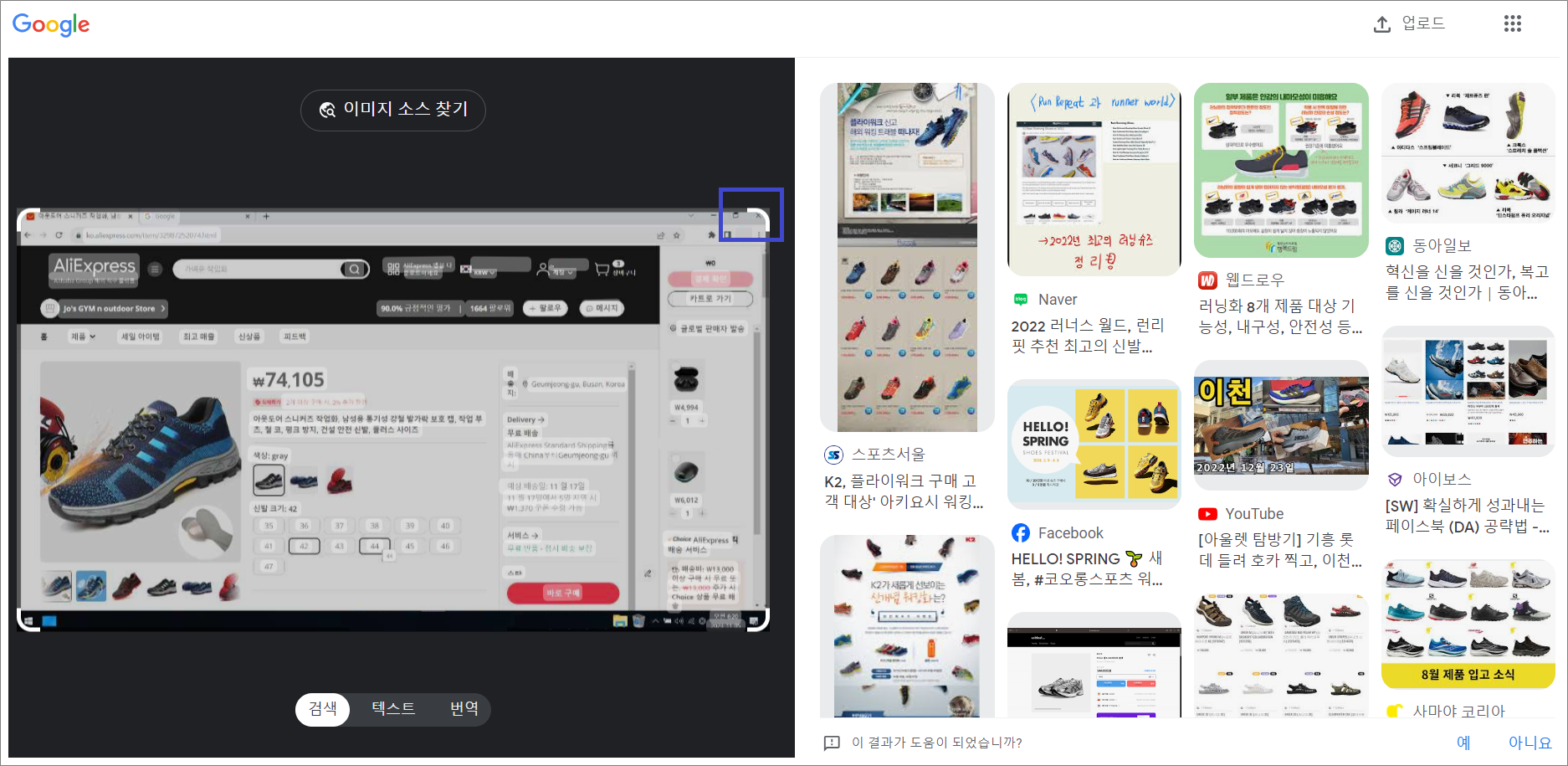Open the 'K2, 플라이워크 구매 고객 대상' result title
The width and height of the screenshot is (1568, 766).
pyautogui.click(x=904, y=491)
